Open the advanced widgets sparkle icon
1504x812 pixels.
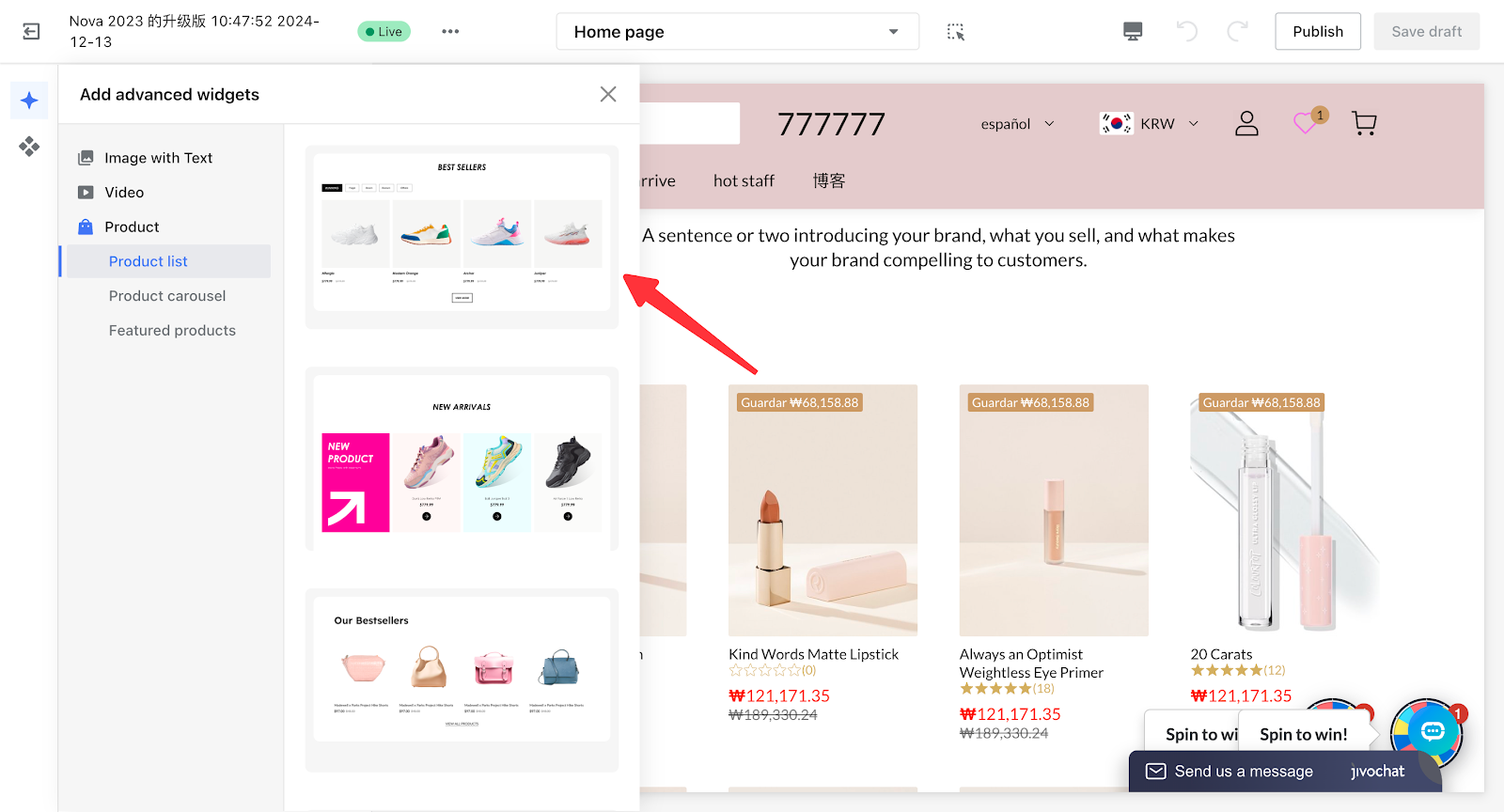click(29, 101)
